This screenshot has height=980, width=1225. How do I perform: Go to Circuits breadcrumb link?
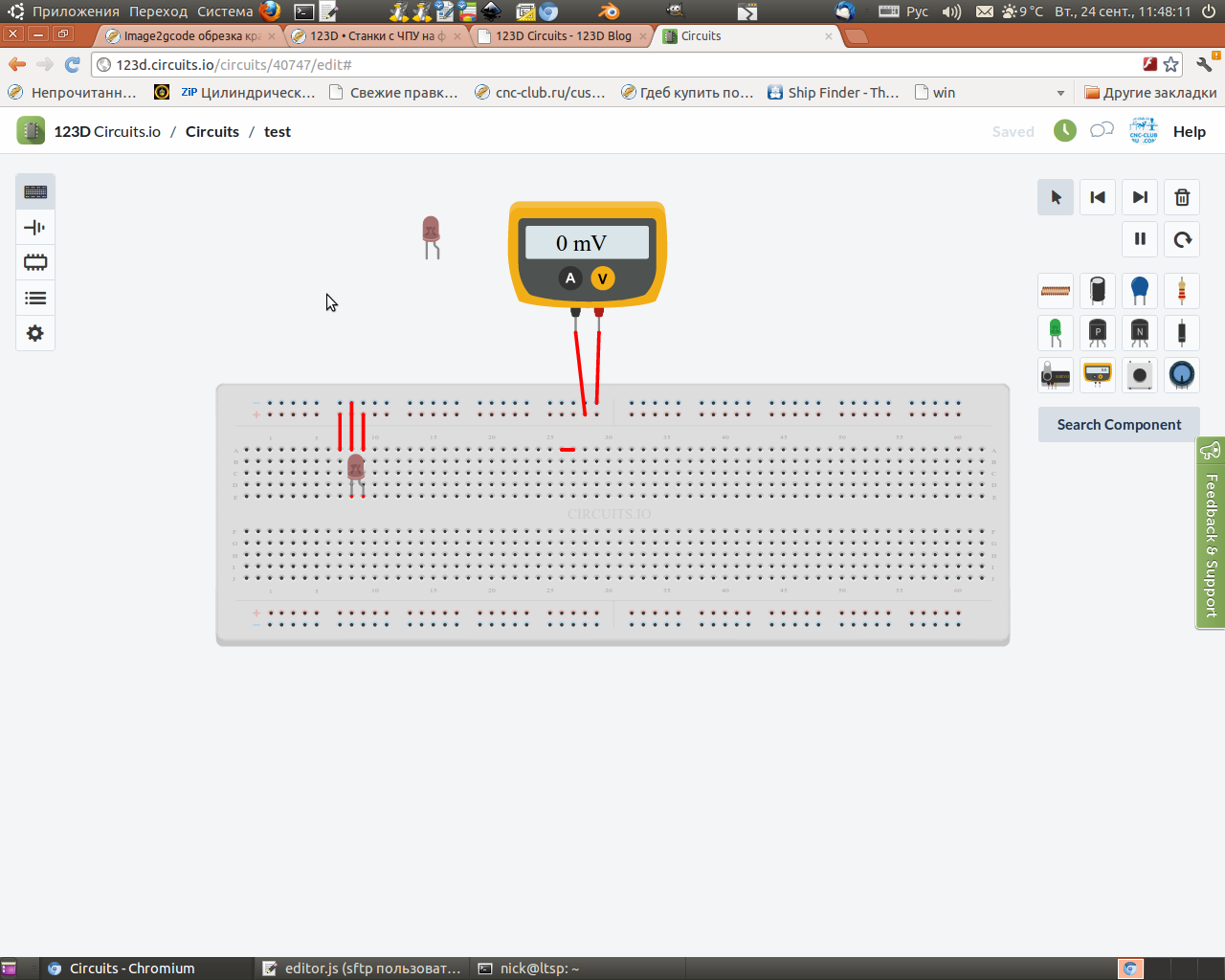(212, 132)
